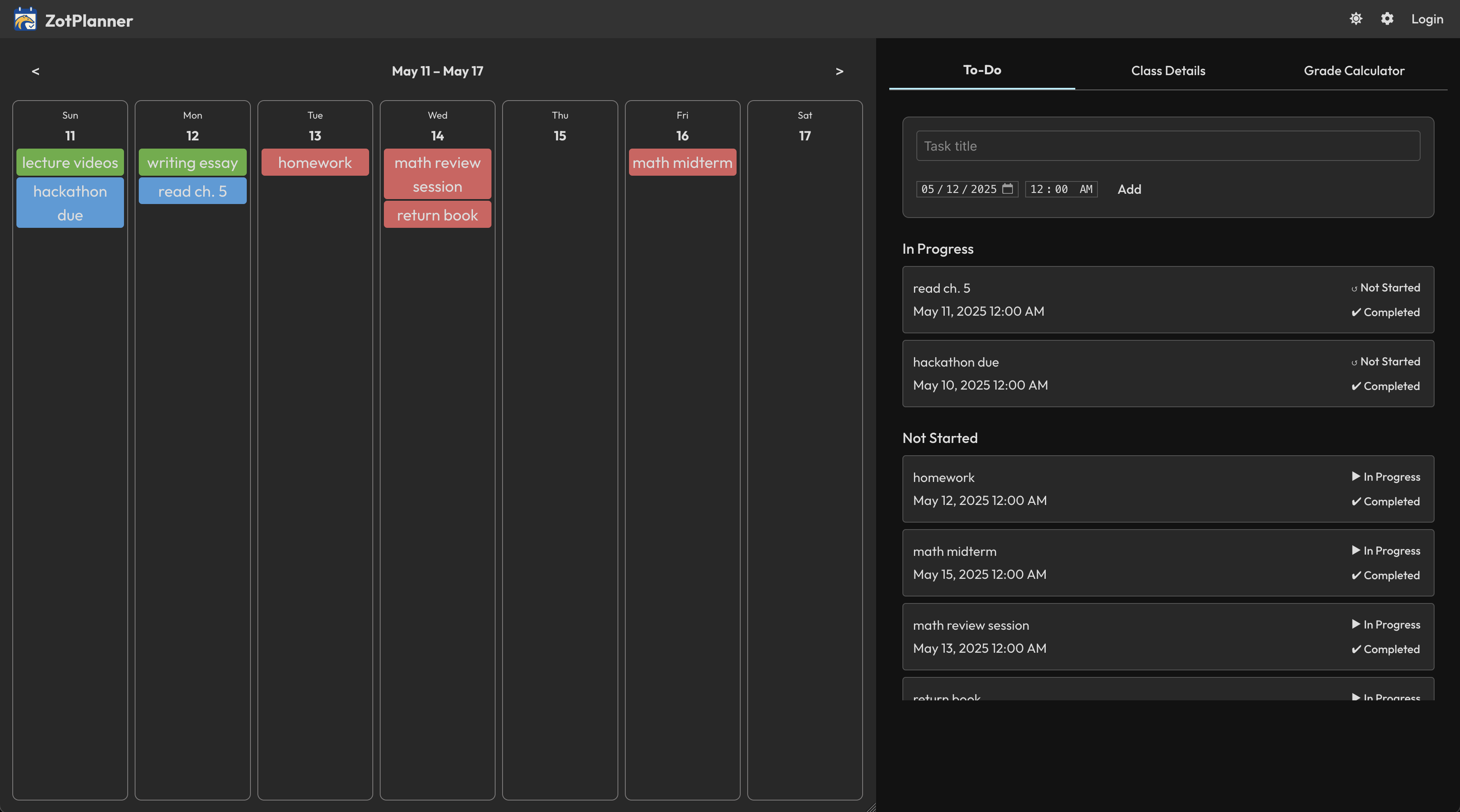The image size is (1460, 812).
Task: Select green writing essay event on Monday
Action: point(192,163)
